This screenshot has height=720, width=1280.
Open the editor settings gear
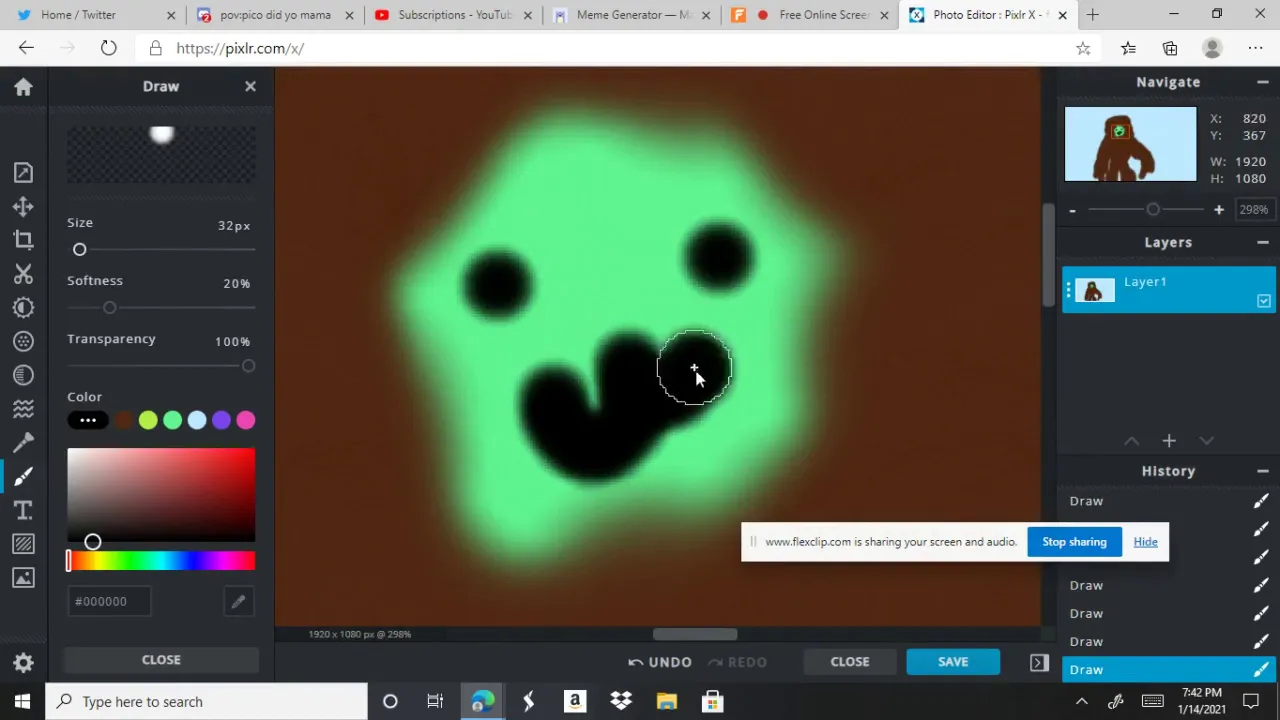tap(23, 662)
